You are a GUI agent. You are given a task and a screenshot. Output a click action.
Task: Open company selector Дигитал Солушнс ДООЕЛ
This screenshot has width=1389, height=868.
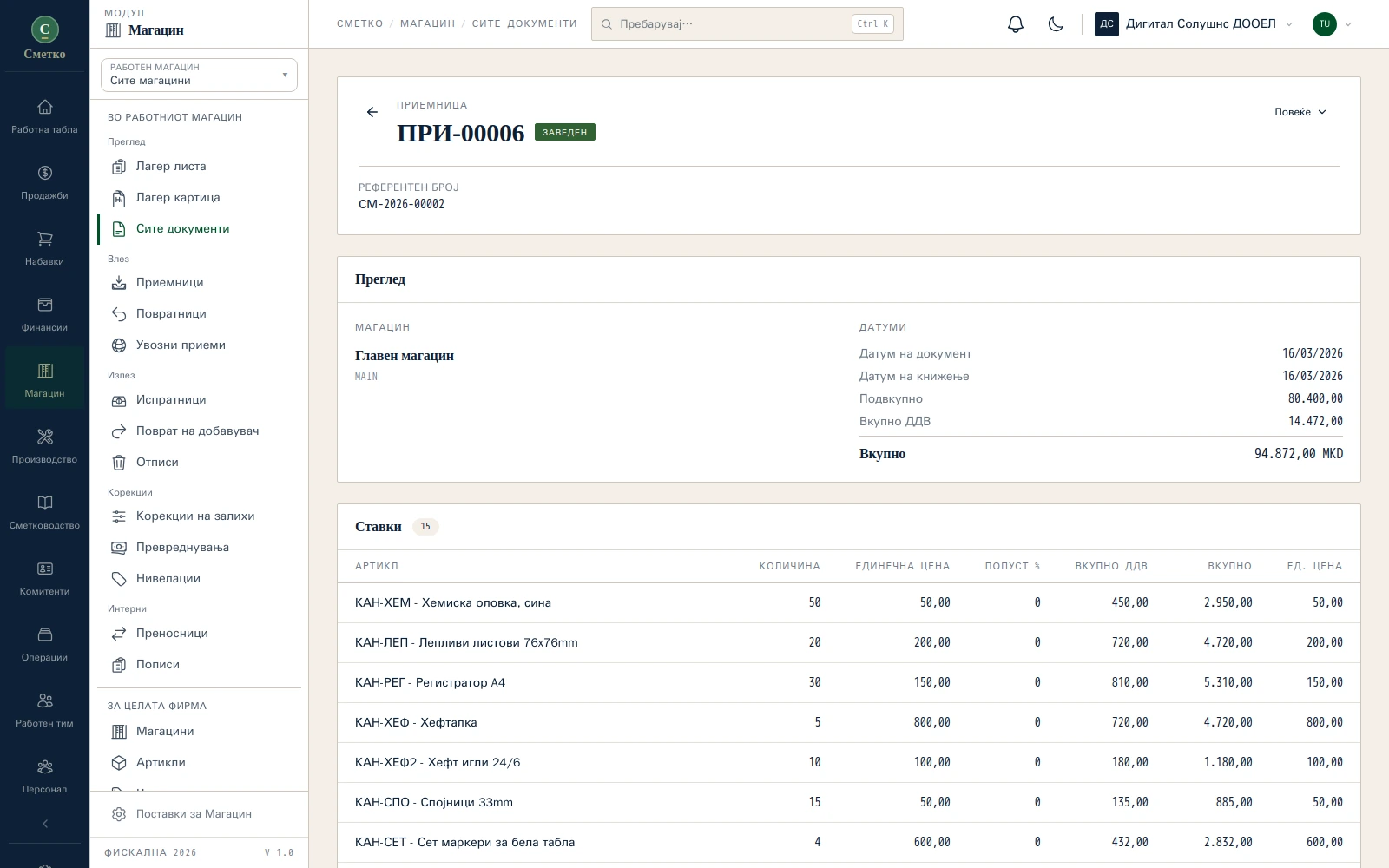1194,24
